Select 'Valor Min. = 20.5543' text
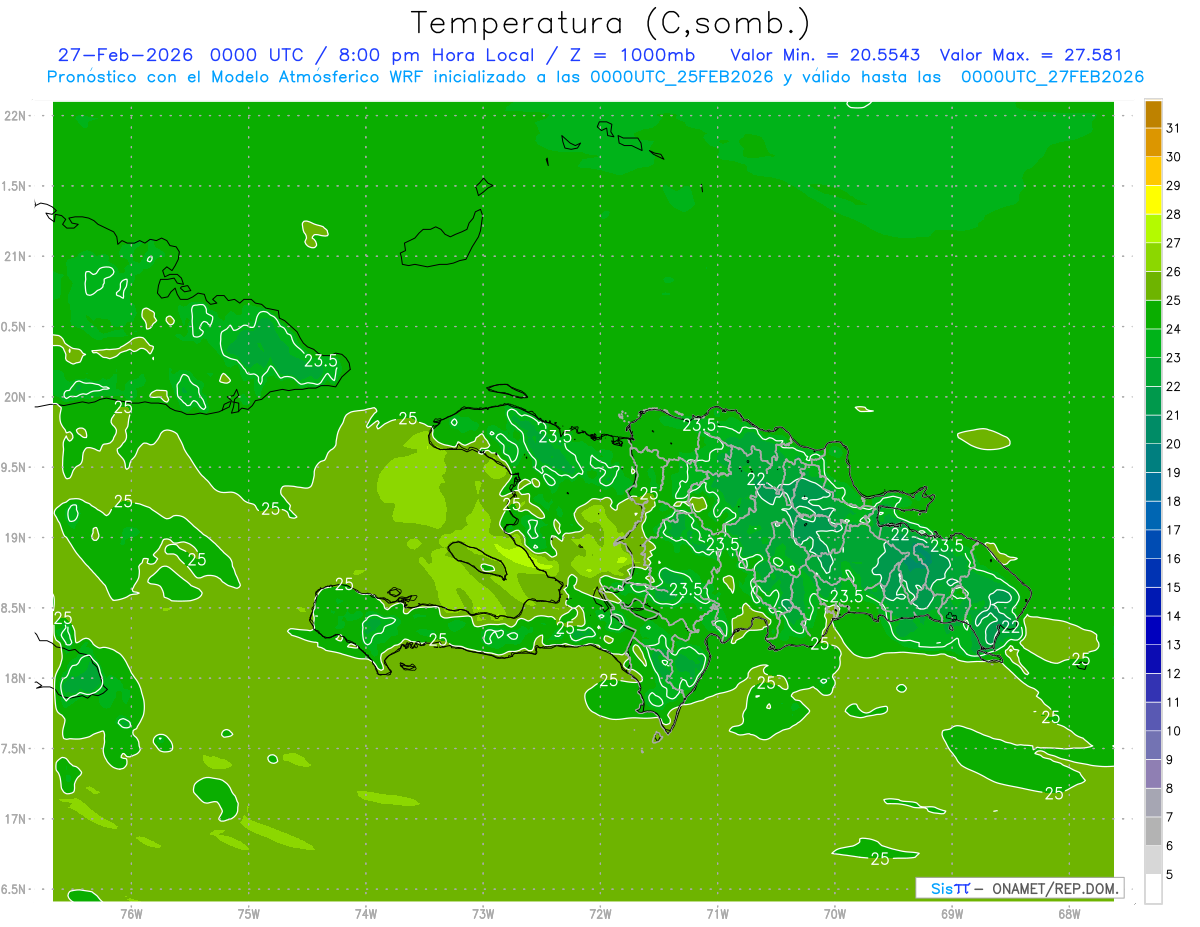The height and width of the screenshot is (927, 1200). tap(825, 55)
